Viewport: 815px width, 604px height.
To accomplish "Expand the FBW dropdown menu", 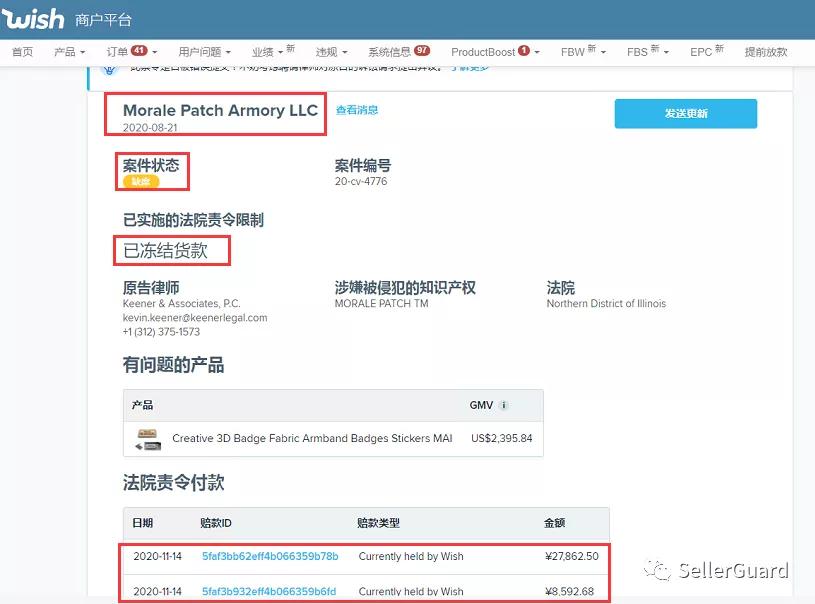I will tap(583, 51).
